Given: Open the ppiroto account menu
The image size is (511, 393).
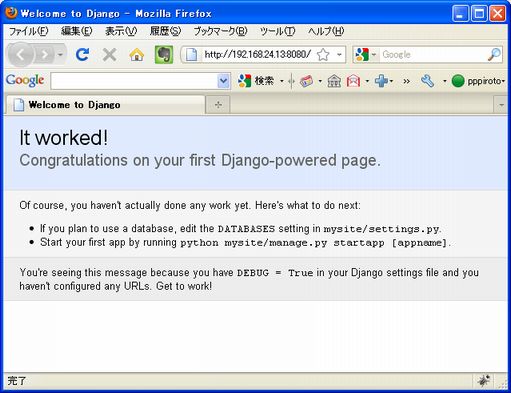Looking at the screenshot, I should (486, 81).
